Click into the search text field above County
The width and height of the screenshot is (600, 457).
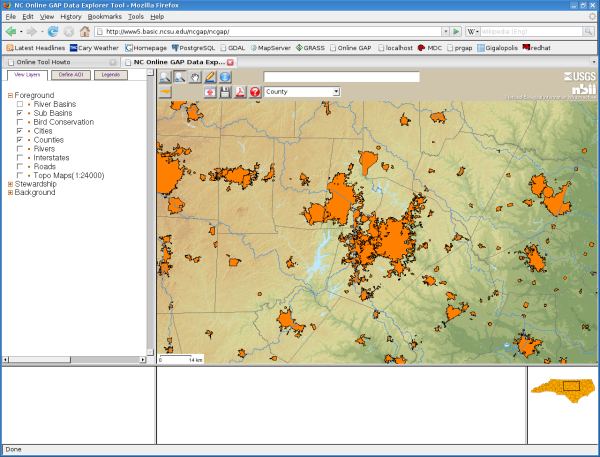coord(341,77)
